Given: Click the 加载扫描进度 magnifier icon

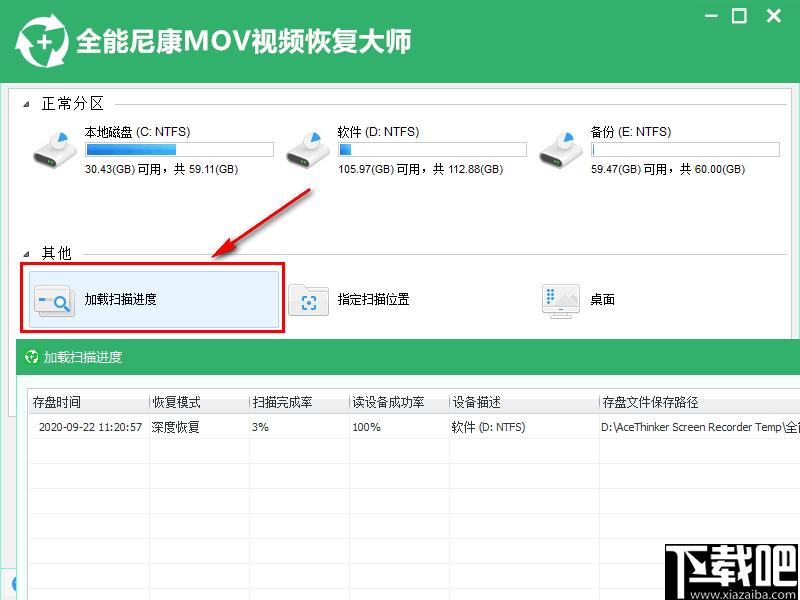Looking at the screenshot, I should click(55, 300).
